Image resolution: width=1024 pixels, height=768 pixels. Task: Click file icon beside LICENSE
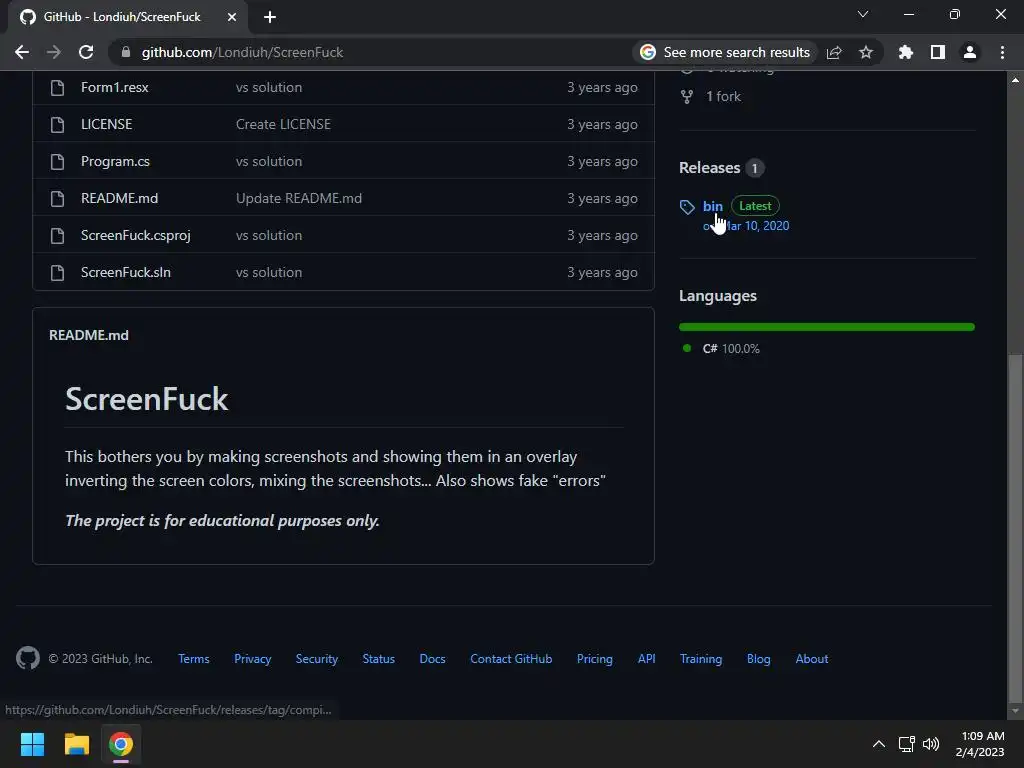[57, 125]
